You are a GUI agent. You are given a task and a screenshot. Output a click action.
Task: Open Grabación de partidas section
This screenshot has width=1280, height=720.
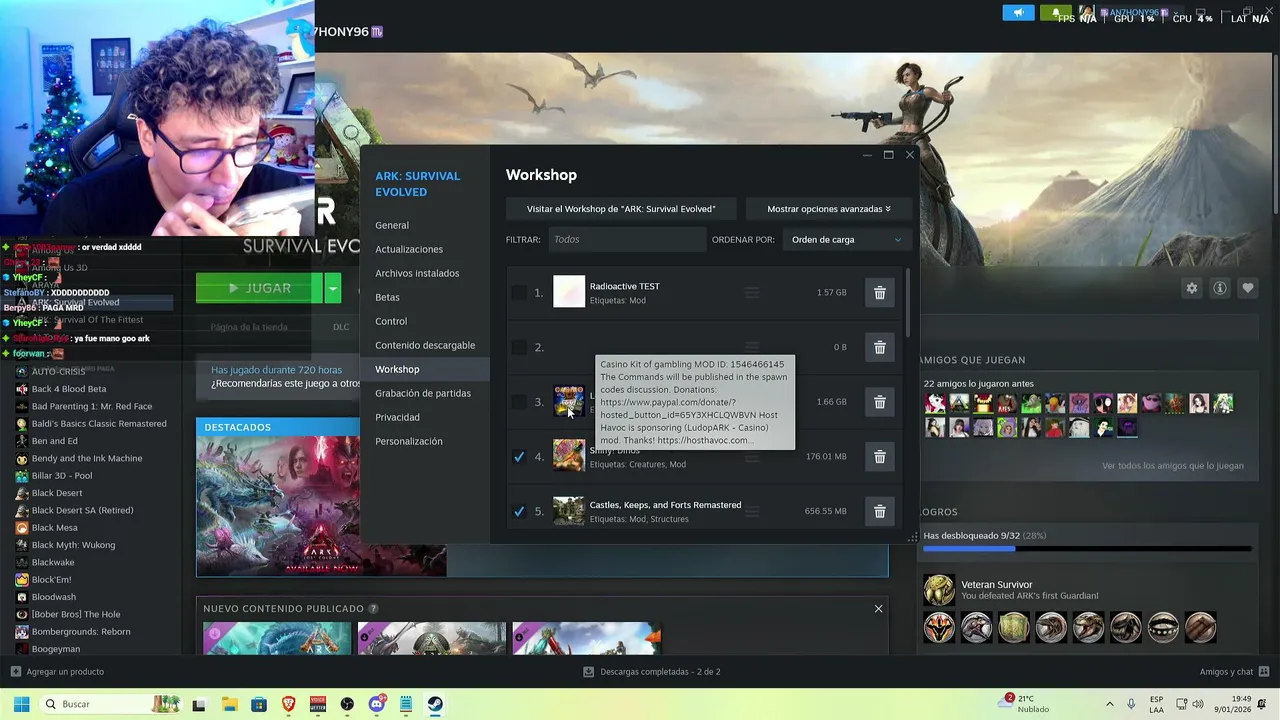(423, 393)
